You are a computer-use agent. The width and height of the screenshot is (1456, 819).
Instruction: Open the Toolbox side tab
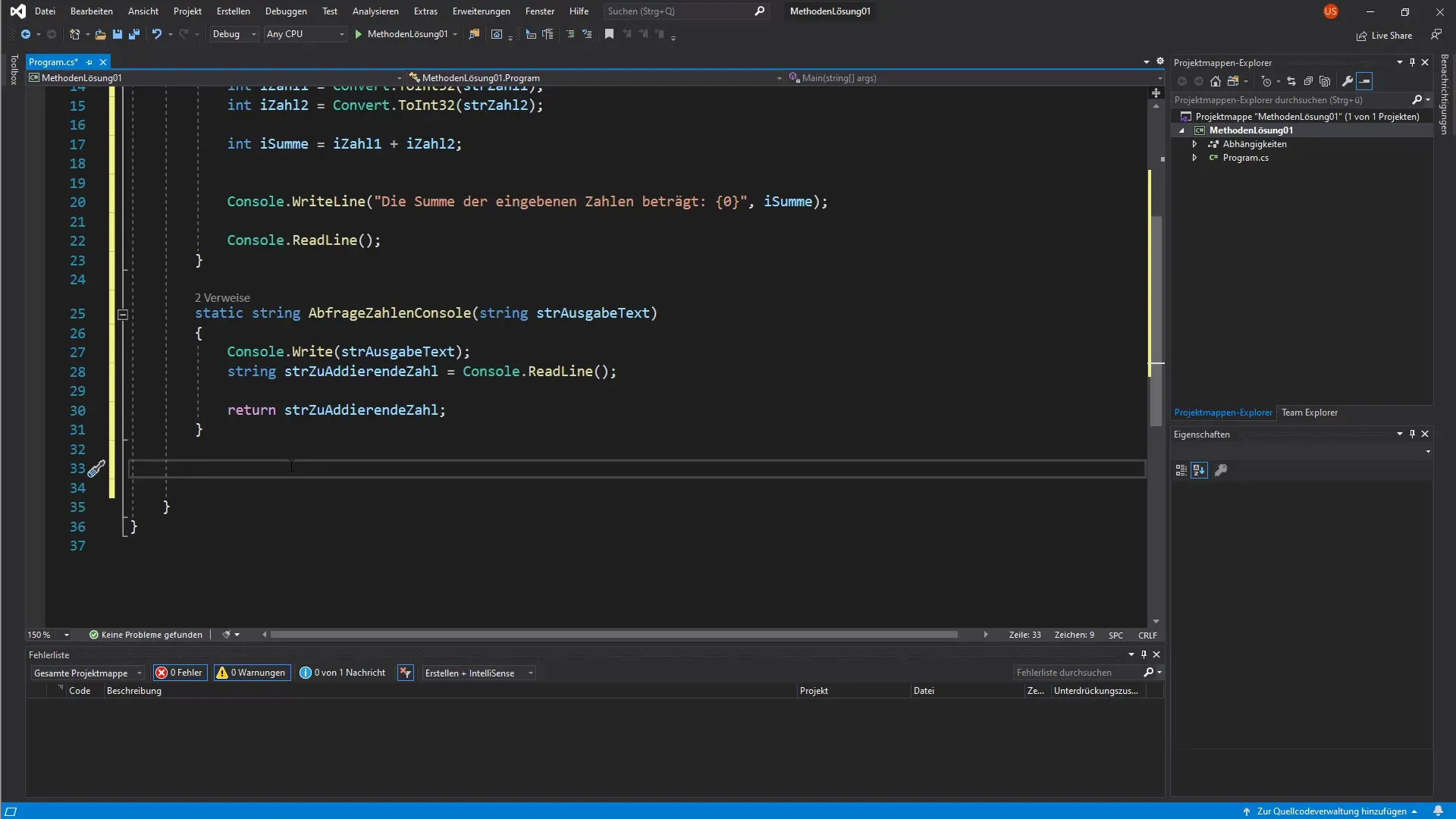(x=14, y=69)
